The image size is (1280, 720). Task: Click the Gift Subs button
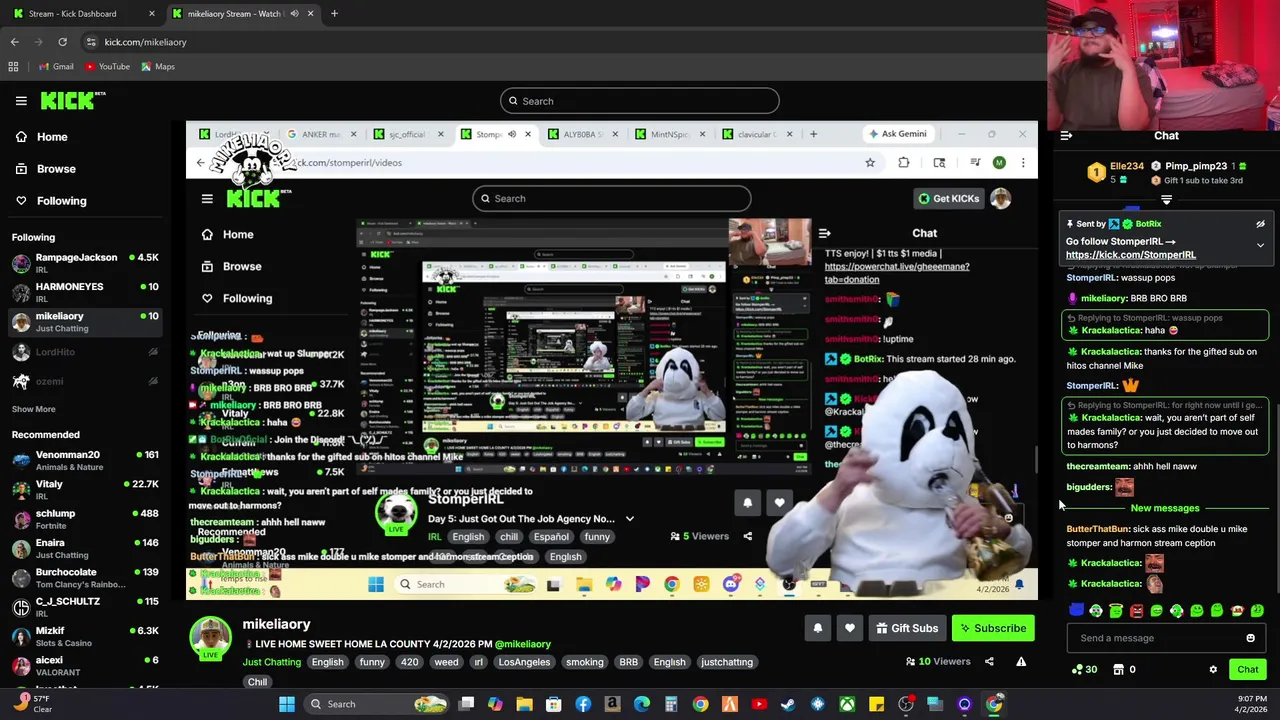[907, 628]
